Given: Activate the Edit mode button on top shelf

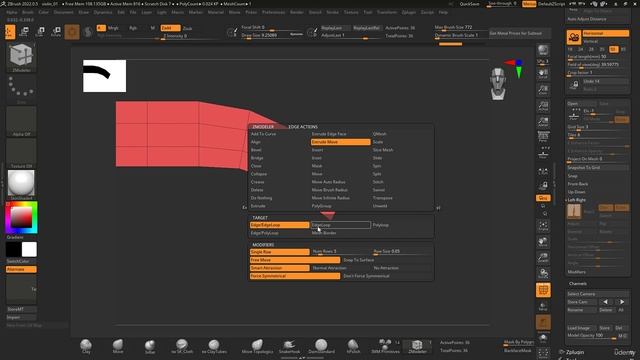Looking at the screenshot, I should click(10, 32).
